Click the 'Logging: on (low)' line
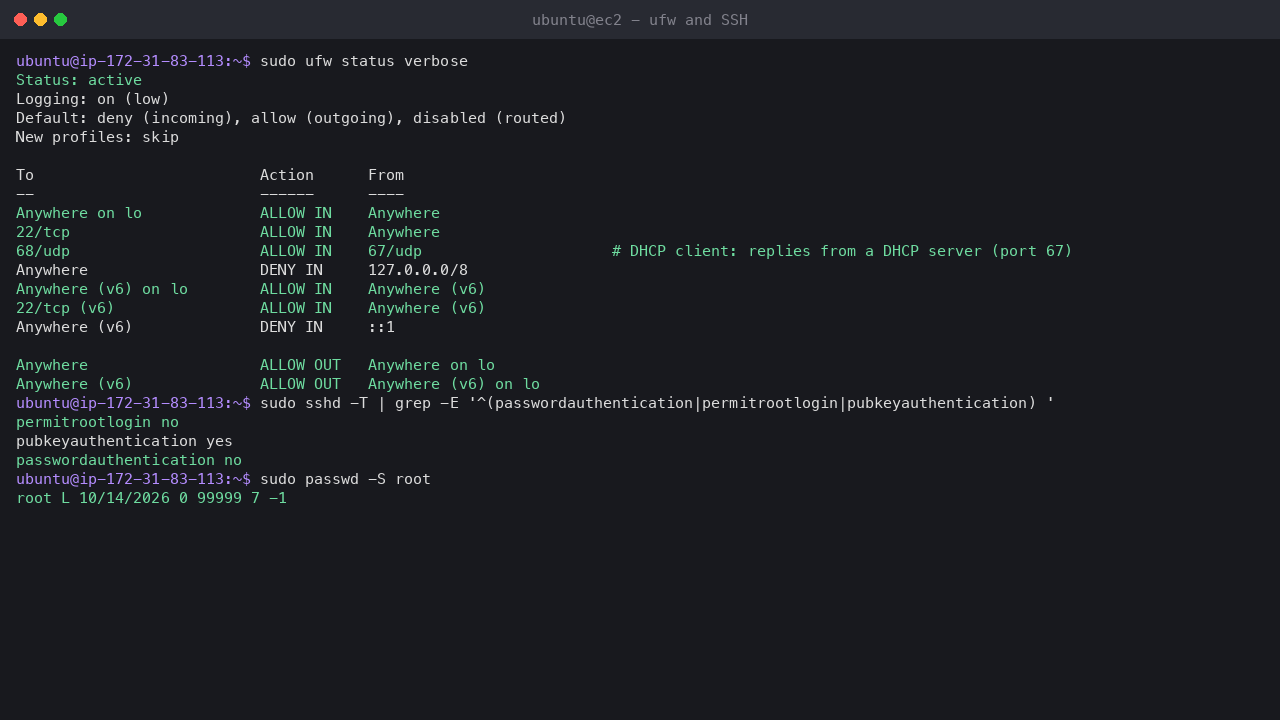The image size is (1280, 720). [x=93, y=99]
